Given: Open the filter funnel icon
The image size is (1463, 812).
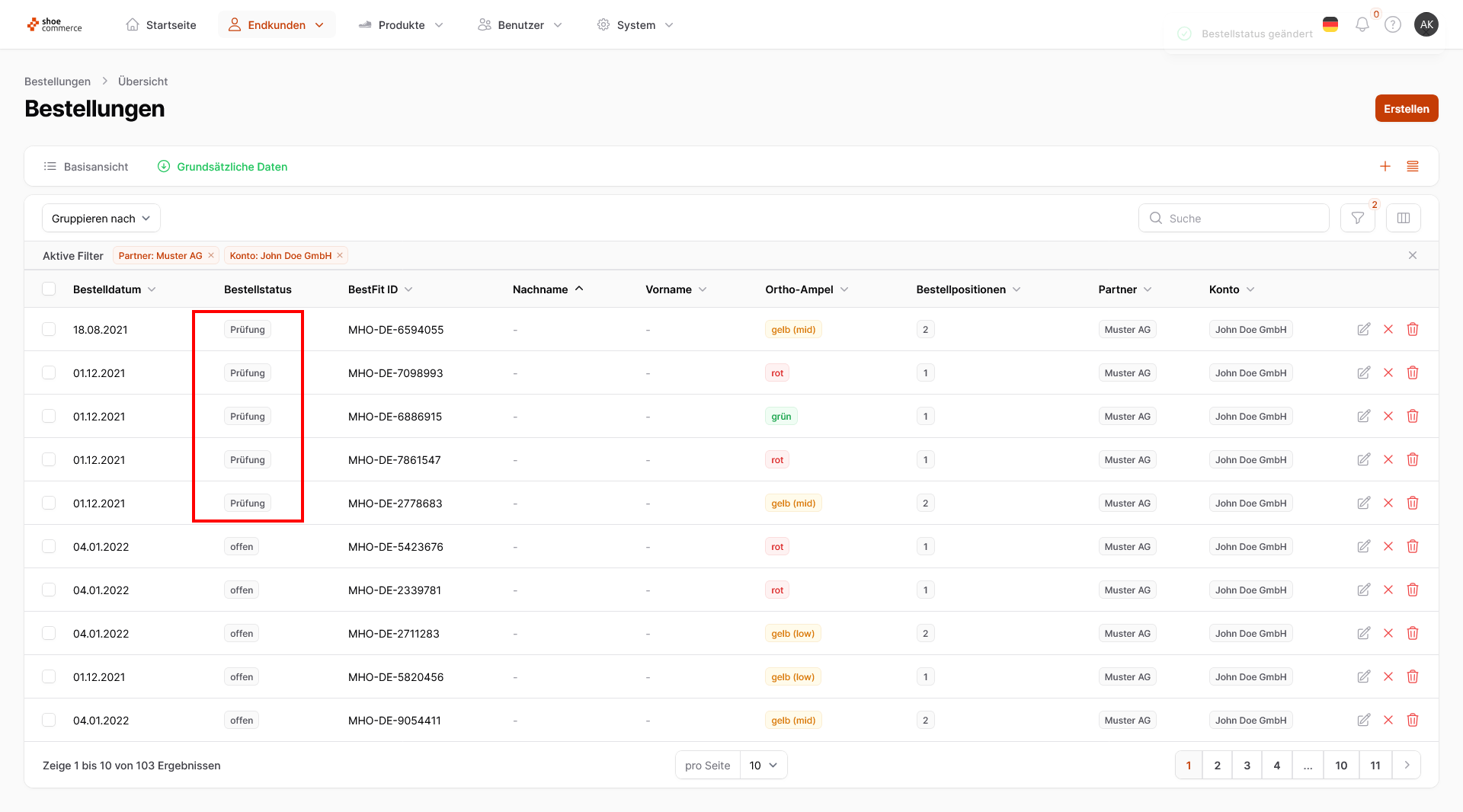Looking at the screenshot, I should point(1357,219).
